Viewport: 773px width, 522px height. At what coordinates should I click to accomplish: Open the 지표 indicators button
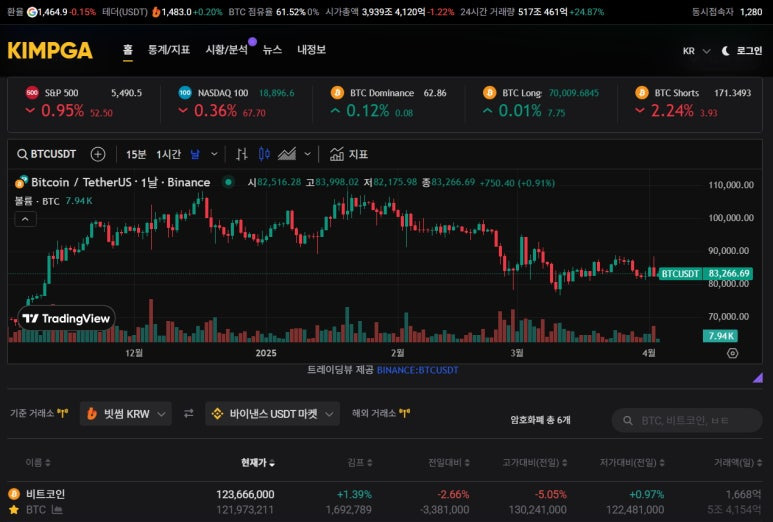pos(349,154)
